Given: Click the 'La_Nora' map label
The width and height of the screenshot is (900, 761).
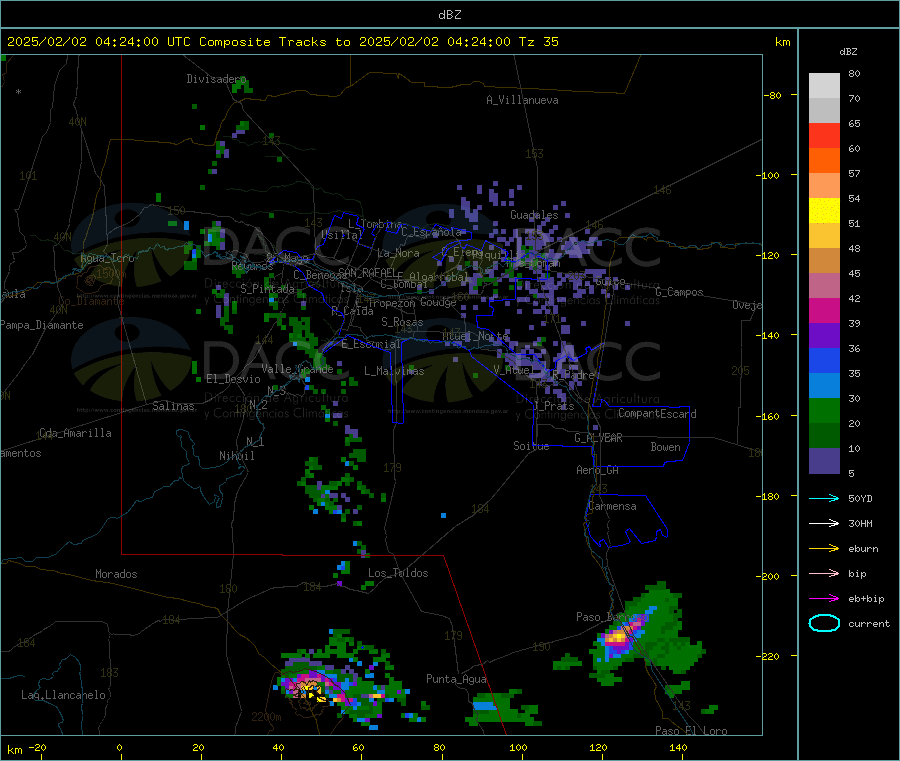Looking at the screenshot, I should click(x=398, y=253).
